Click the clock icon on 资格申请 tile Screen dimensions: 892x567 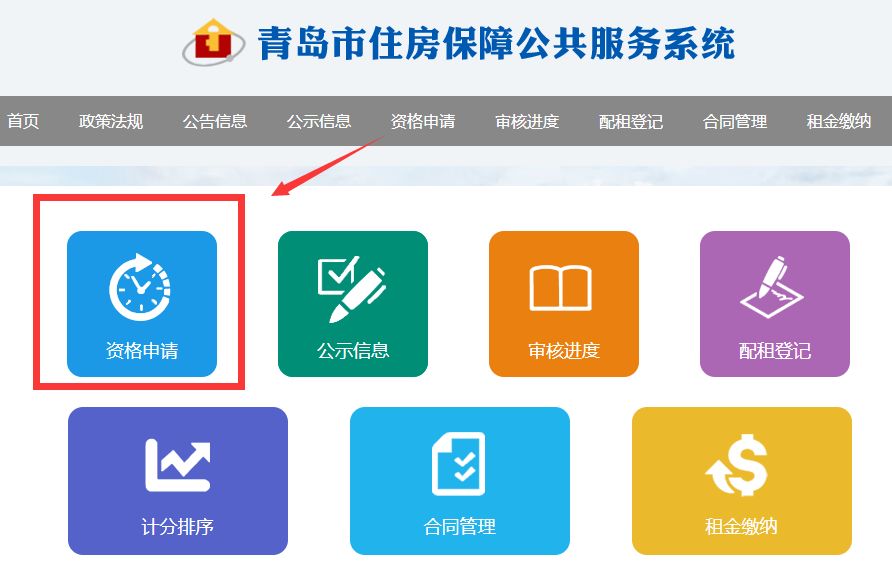(140, 286)
